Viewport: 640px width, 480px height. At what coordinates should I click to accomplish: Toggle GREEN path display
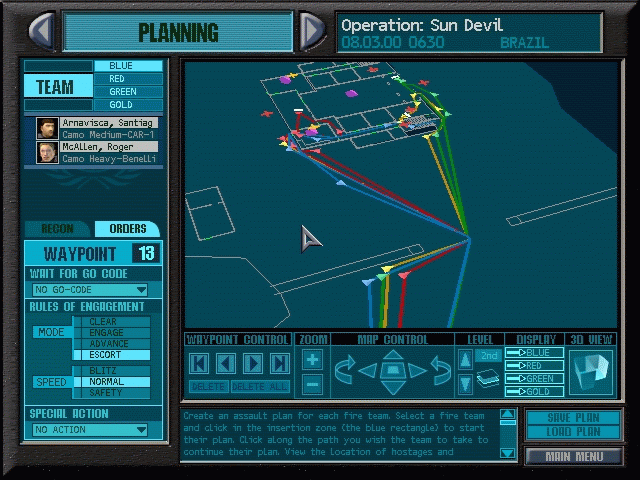[x=534, y=379]
